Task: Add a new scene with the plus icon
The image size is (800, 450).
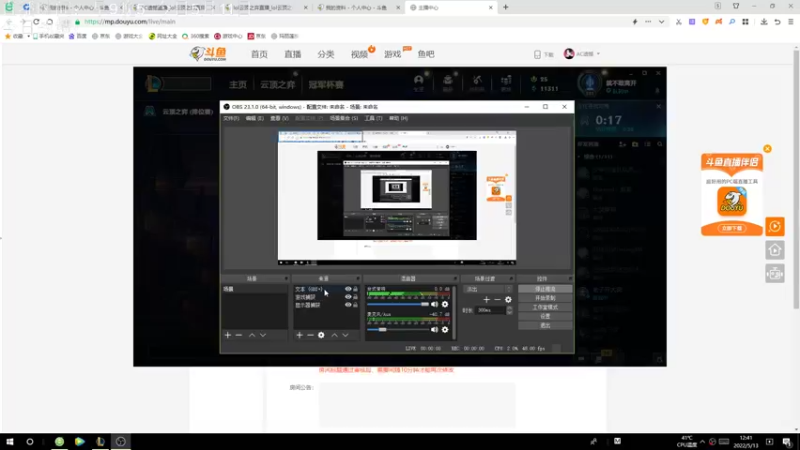Action: 228,335
